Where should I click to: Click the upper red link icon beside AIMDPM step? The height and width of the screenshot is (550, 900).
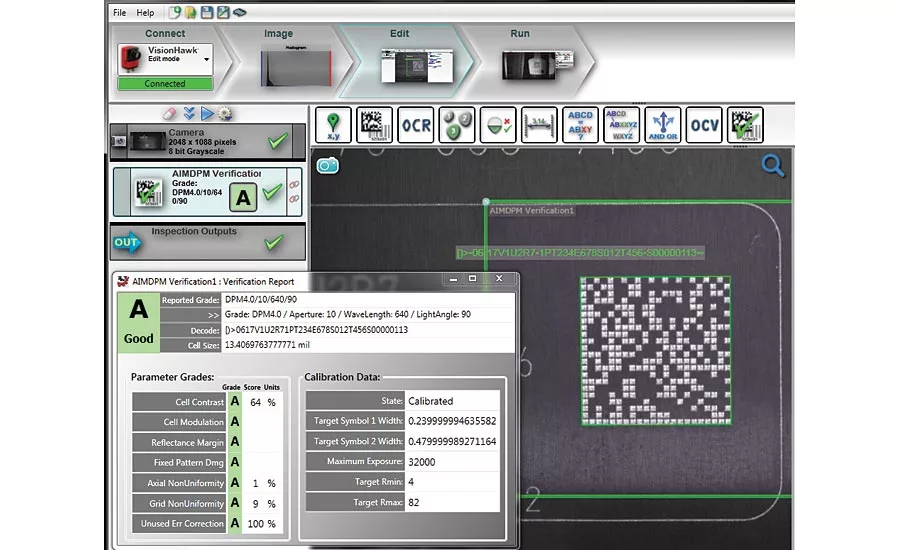(x=294, y=185)
